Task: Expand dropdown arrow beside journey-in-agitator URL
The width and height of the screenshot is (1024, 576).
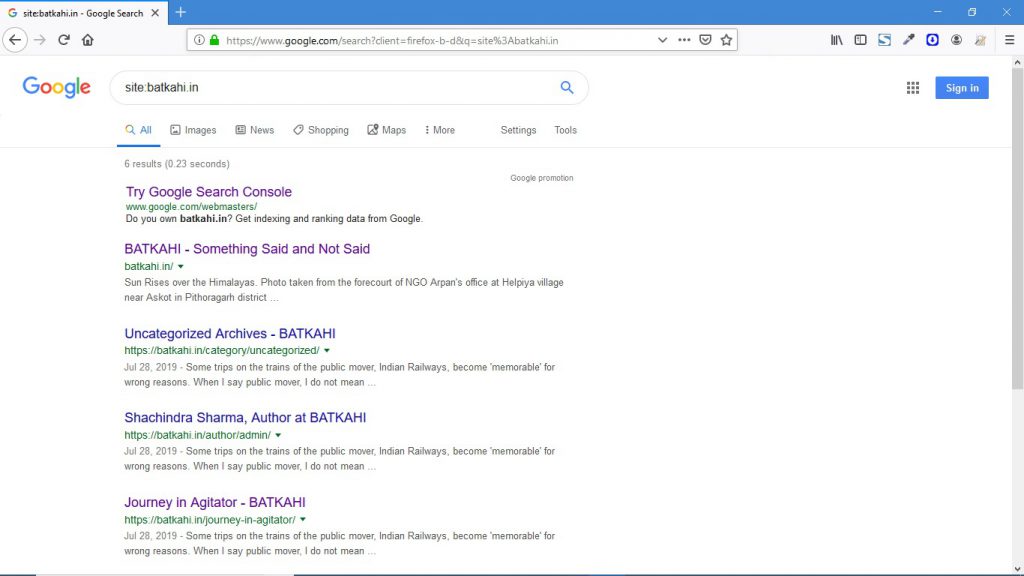Action: (303, 520)
